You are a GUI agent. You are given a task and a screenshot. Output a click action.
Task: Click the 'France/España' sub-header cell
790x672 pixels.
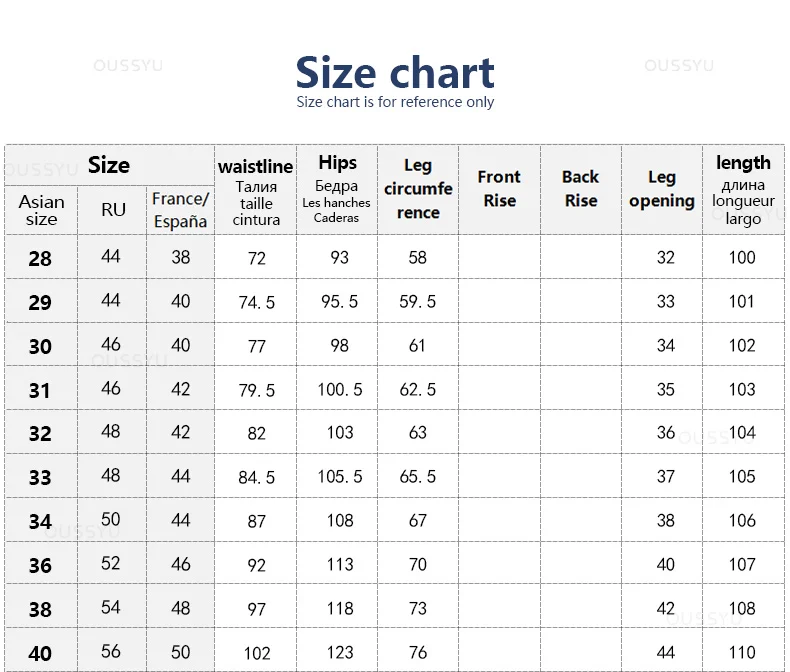[180, 210]
